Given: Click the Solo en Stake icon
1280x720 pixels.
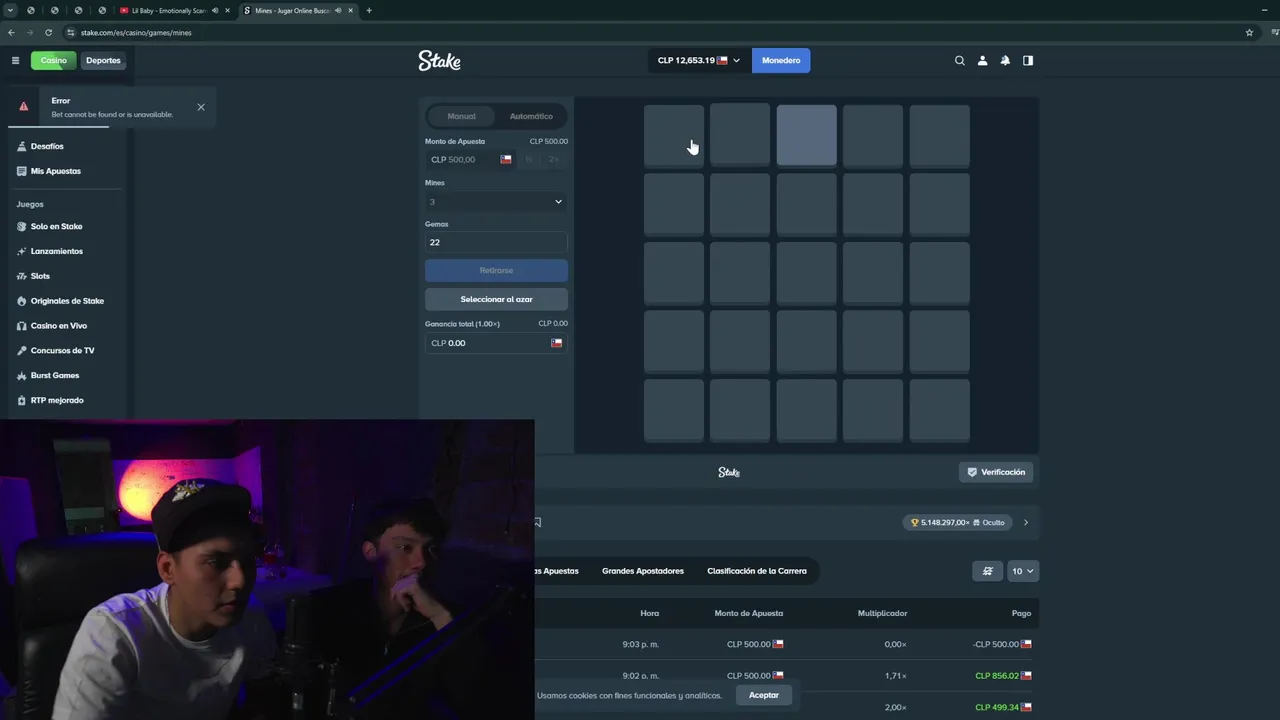Looking at the screenshot, I should point(22,226).
